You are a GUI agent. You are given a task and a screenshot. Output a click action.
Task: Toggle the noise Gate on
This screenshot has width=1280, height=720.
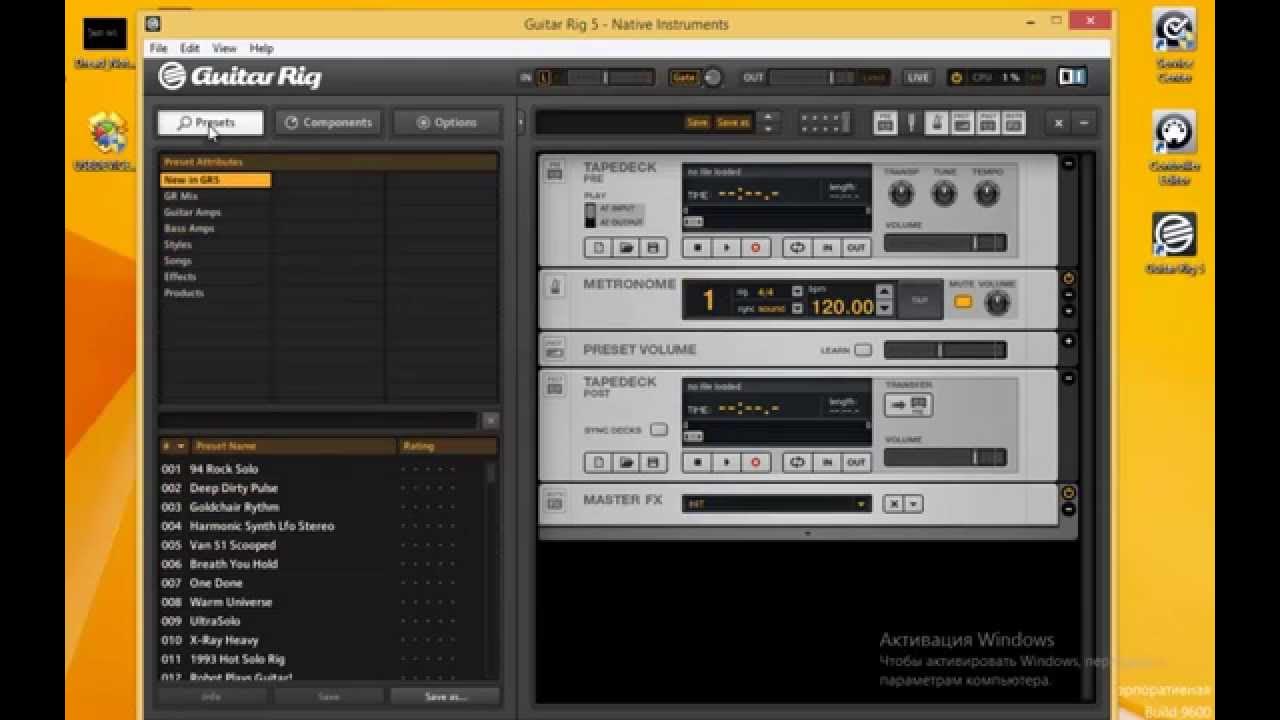pos(684,77)
